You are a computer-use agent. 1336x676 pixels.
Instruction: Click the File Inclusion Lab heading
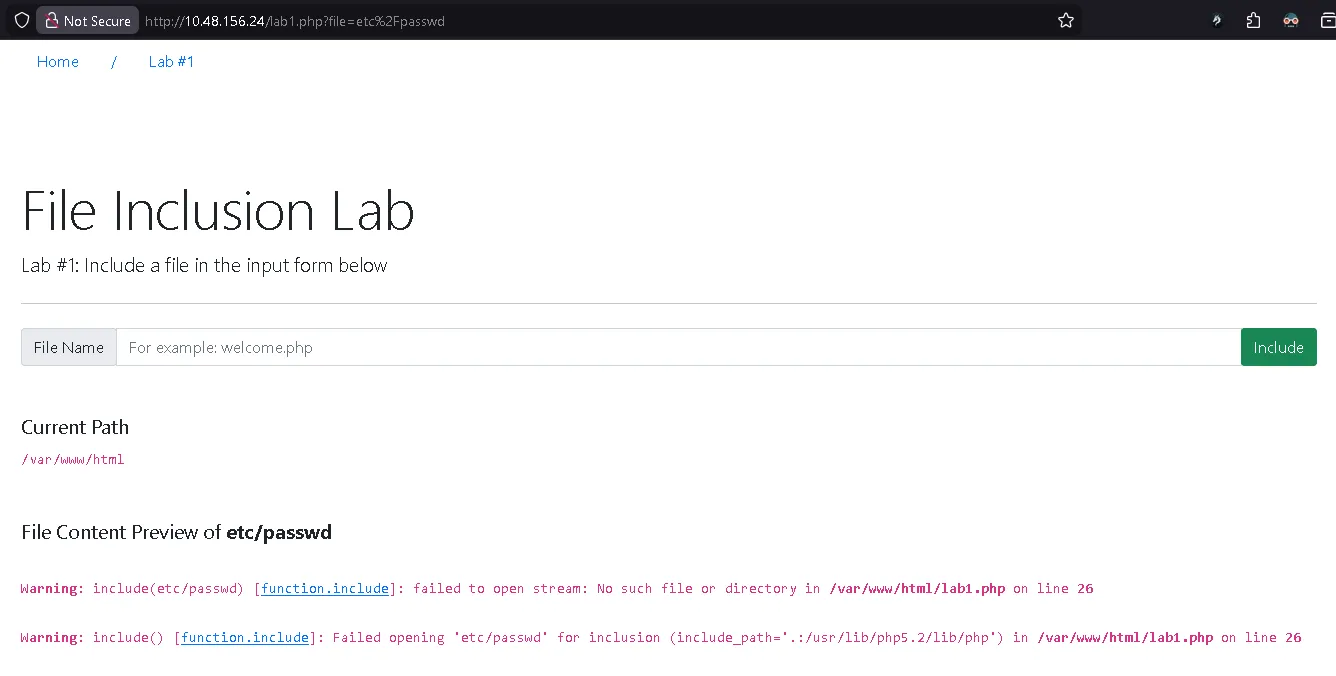tap(218, 211)
